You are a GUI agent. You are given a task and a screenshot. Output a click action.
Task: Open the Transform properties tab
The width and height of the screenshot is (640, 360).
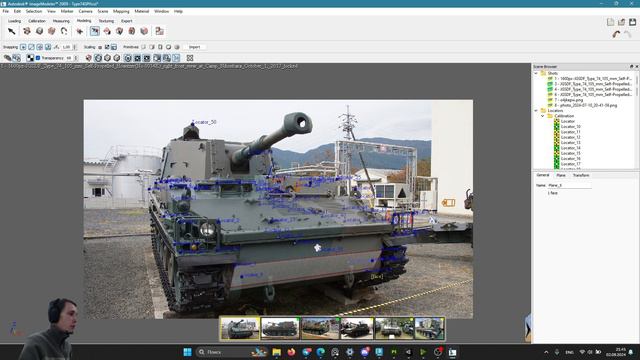point(581,175)
